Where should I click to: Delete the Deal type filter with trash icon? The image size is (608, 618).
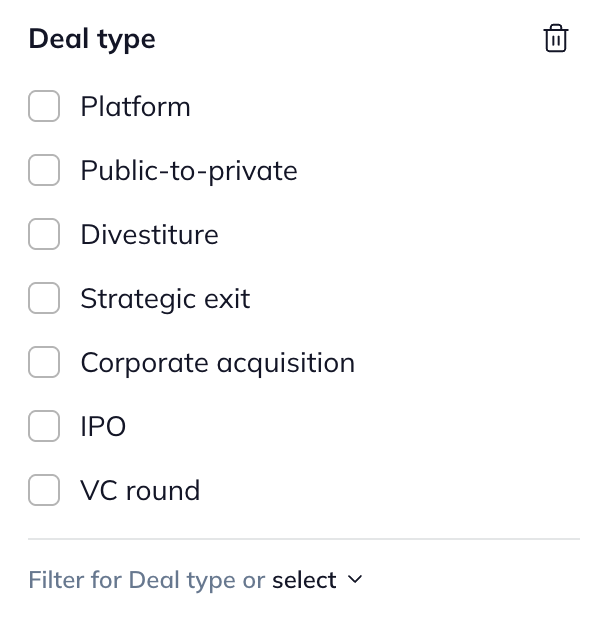555,39
